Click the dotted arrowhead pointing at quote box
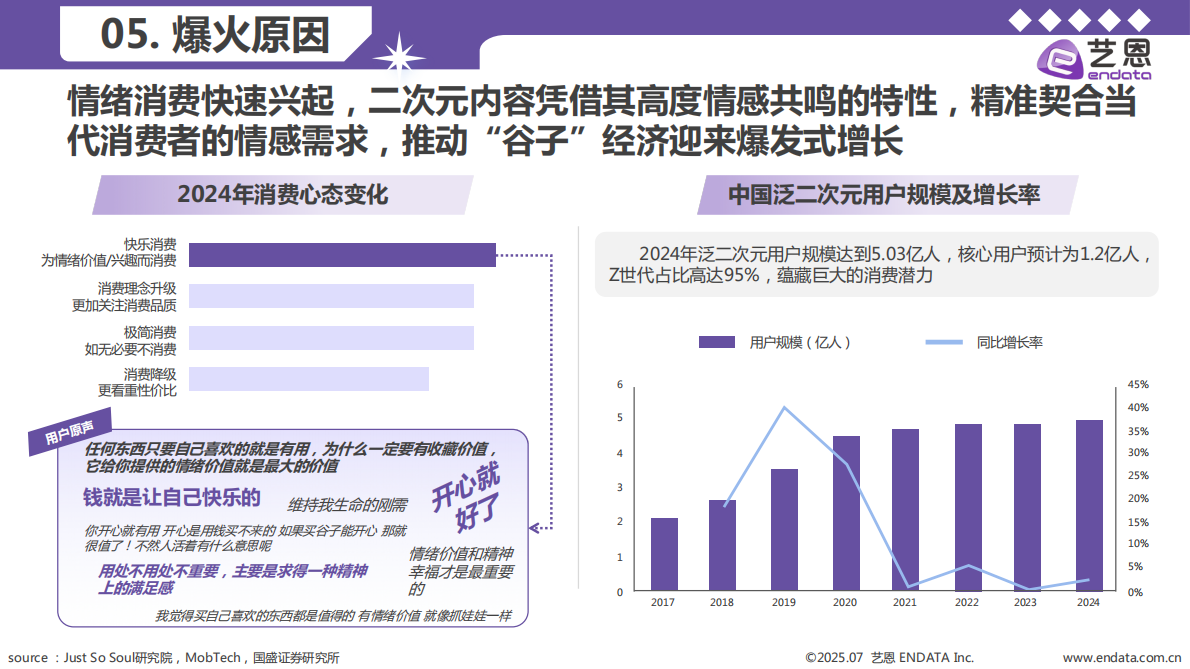 click(x=534, y=527)
